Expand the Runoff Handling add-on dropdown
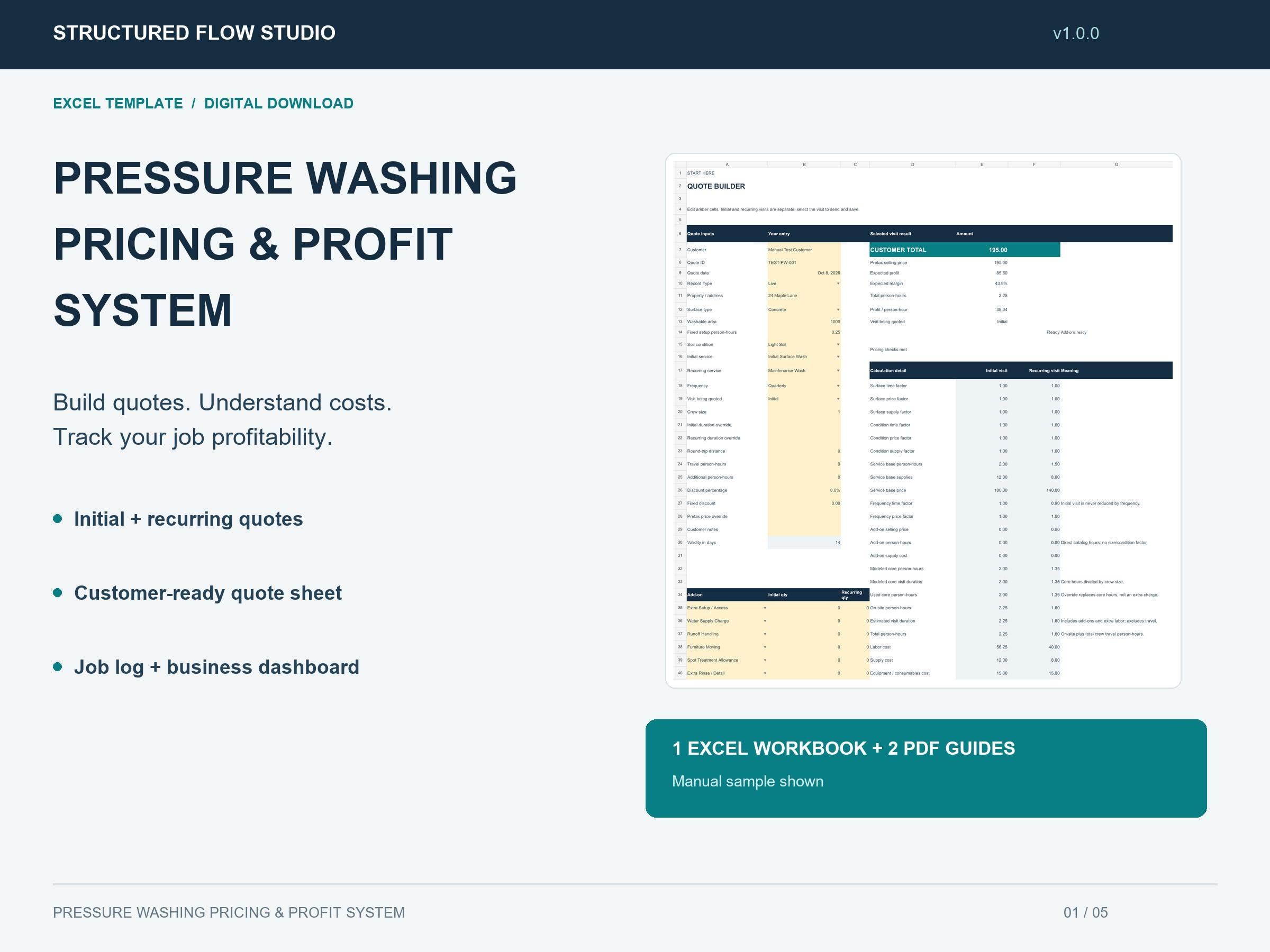The height and width of the screenshot is (952, 1270). point(765,634)
